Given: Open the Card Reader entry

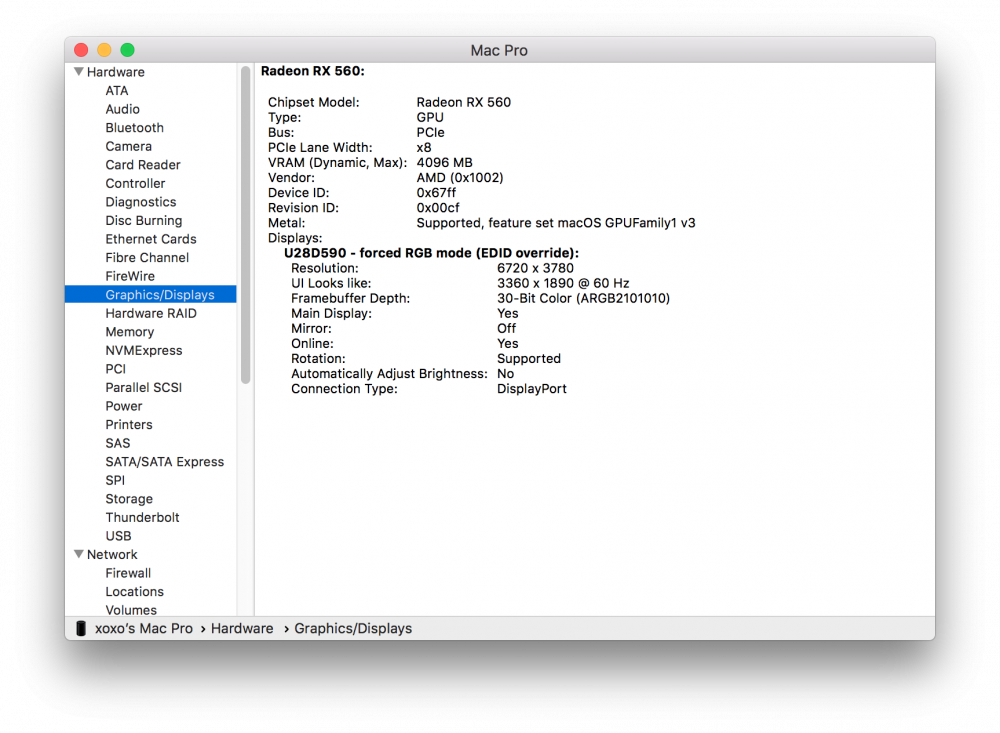Looking at the screenshot, I should click(x=143, y=165).
